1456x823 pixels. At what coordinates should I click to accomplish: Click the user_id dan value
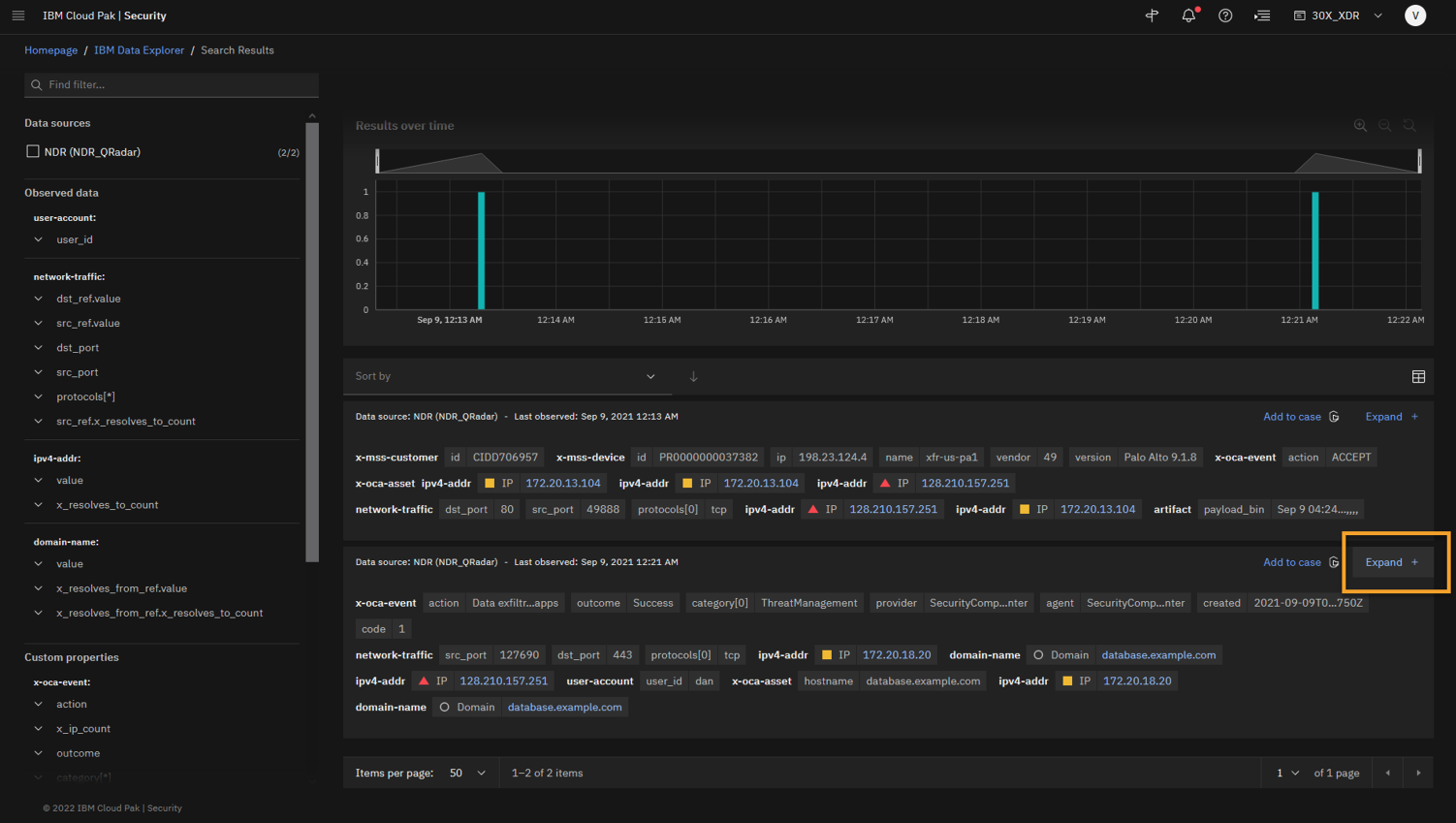point(704,681)
